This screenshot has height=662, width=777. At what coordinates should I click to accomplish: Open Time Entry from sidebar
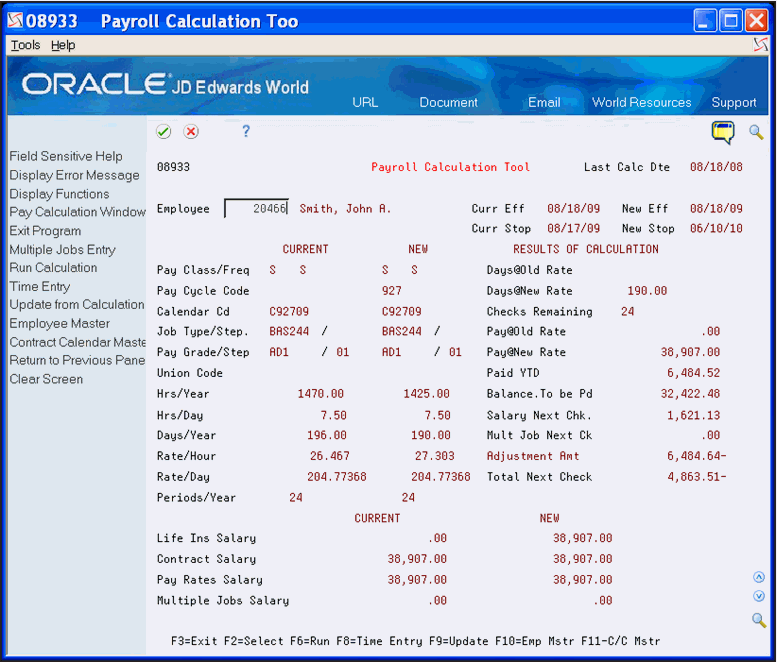coord(40,287)
